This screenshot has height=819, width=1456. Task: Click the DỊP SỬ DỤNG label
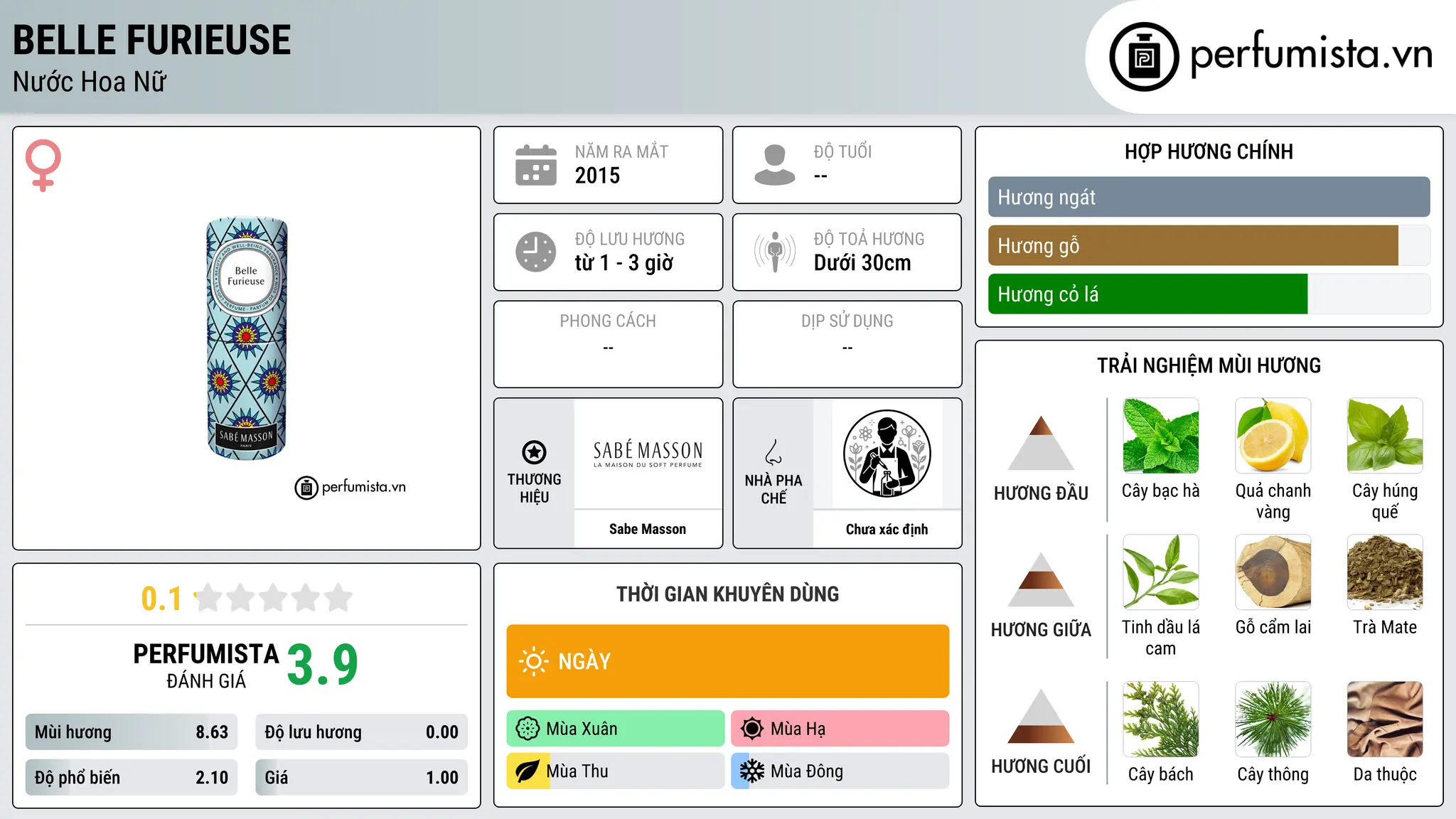pyautogui.click(x=847, y=321)
